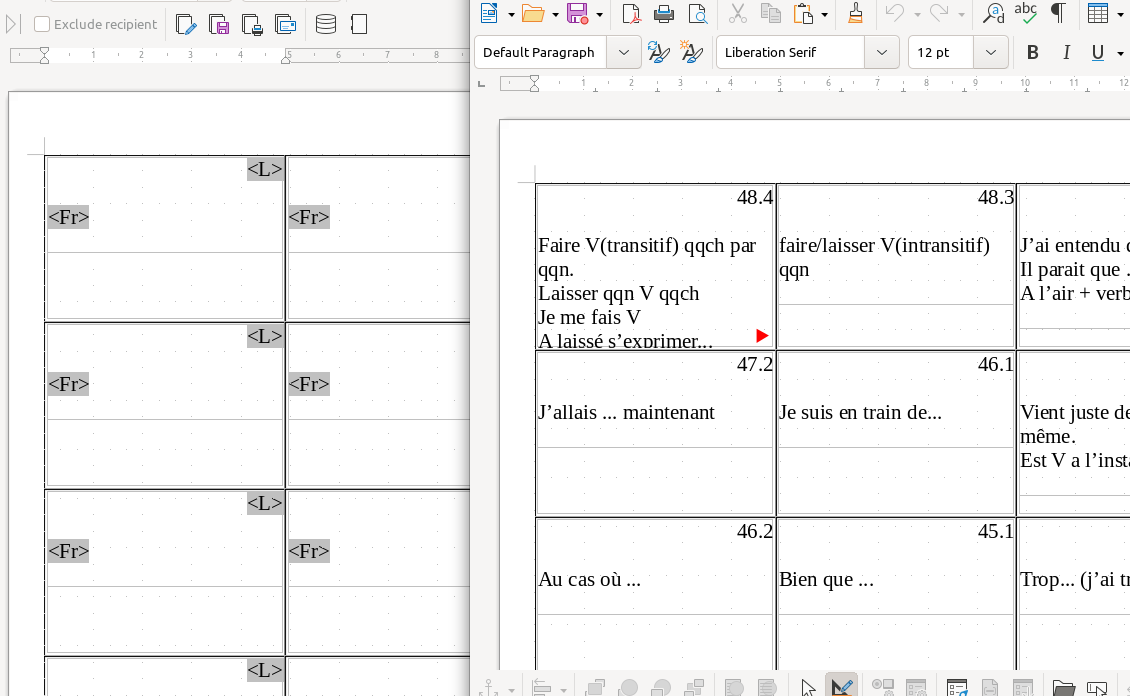1130x696 pixels.
Task: Click the New document icon in the front window
Action: coord(489,13)
